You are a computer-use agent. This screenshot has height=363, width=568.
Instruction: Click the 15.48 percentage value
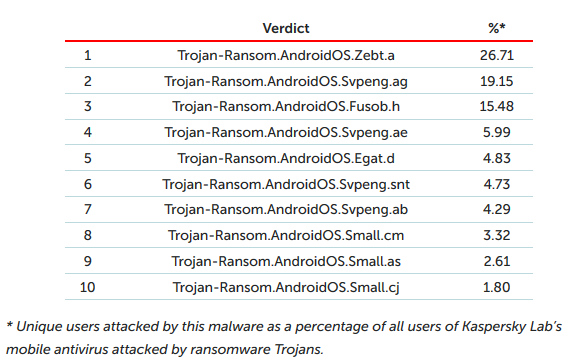tap(497, 107)
